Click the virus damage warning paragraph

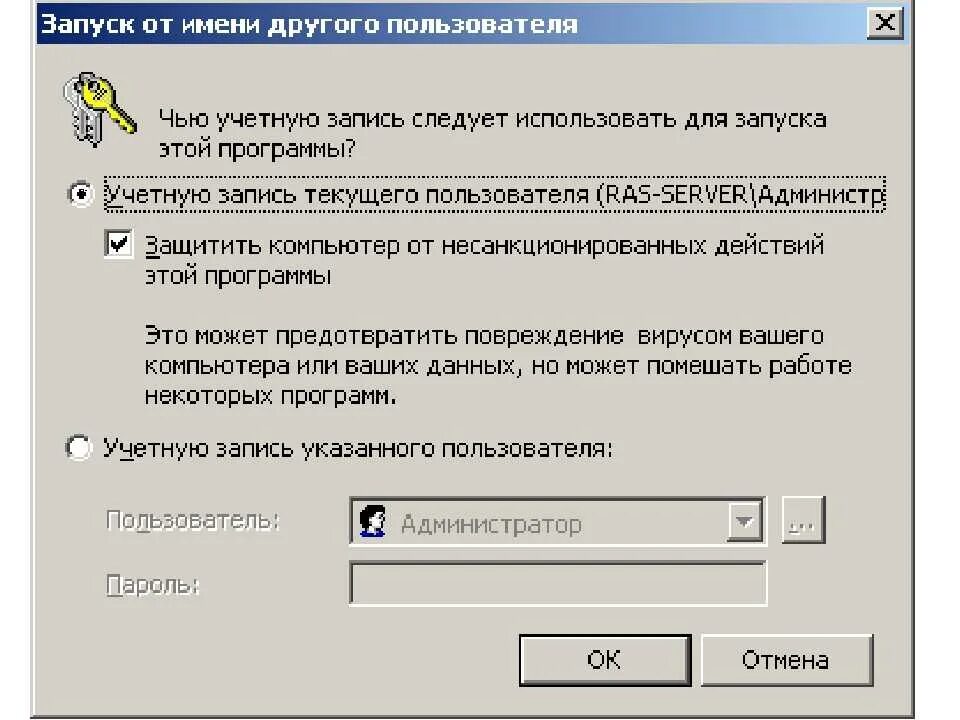point(498,366)
